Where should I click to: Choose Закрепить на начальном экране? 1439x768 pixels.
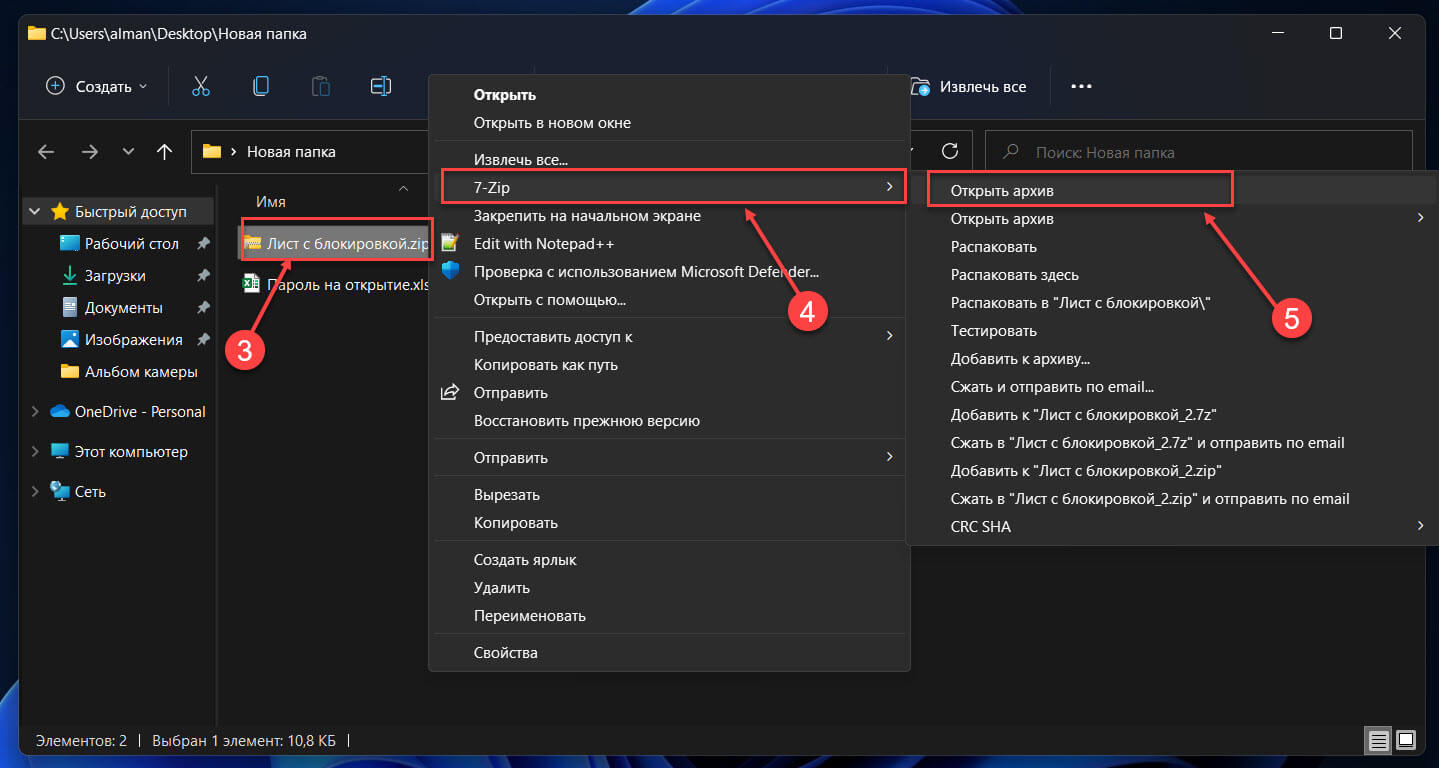[x=669, y=215]
